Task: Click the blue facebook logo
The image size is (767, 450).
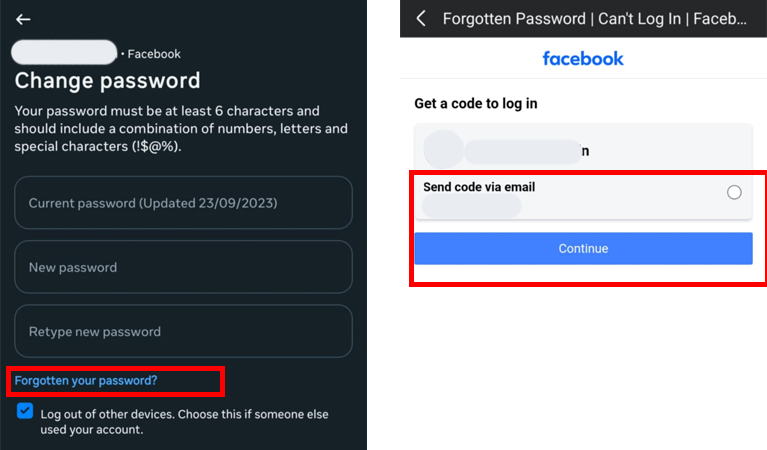Action: click(x=583, y=59)
